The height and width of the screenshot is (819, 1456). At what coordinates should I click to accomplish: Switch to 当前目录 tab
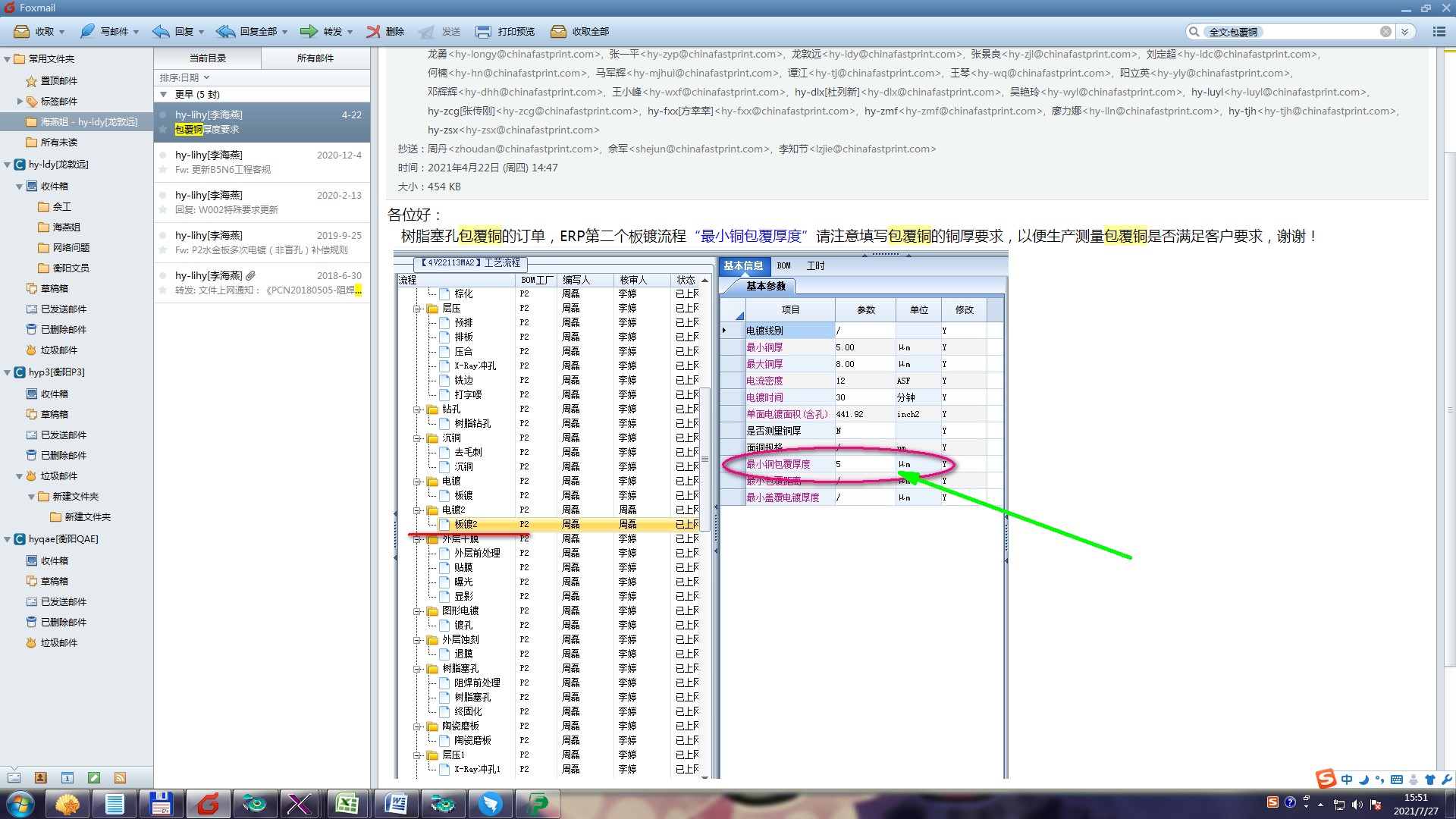pos(207,58)
